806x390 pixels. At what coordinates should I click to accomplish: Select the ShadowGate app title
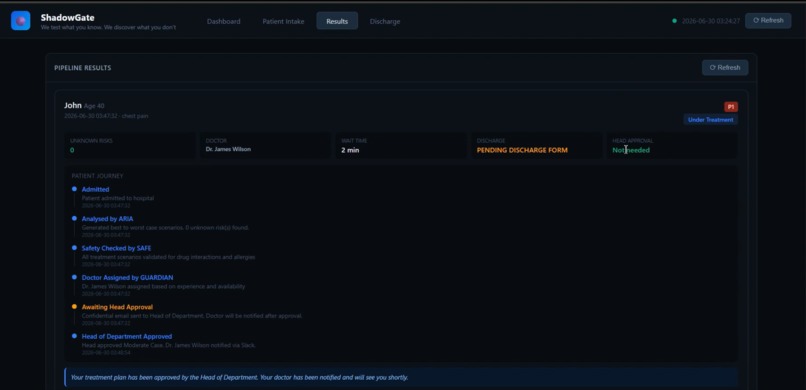67,17
